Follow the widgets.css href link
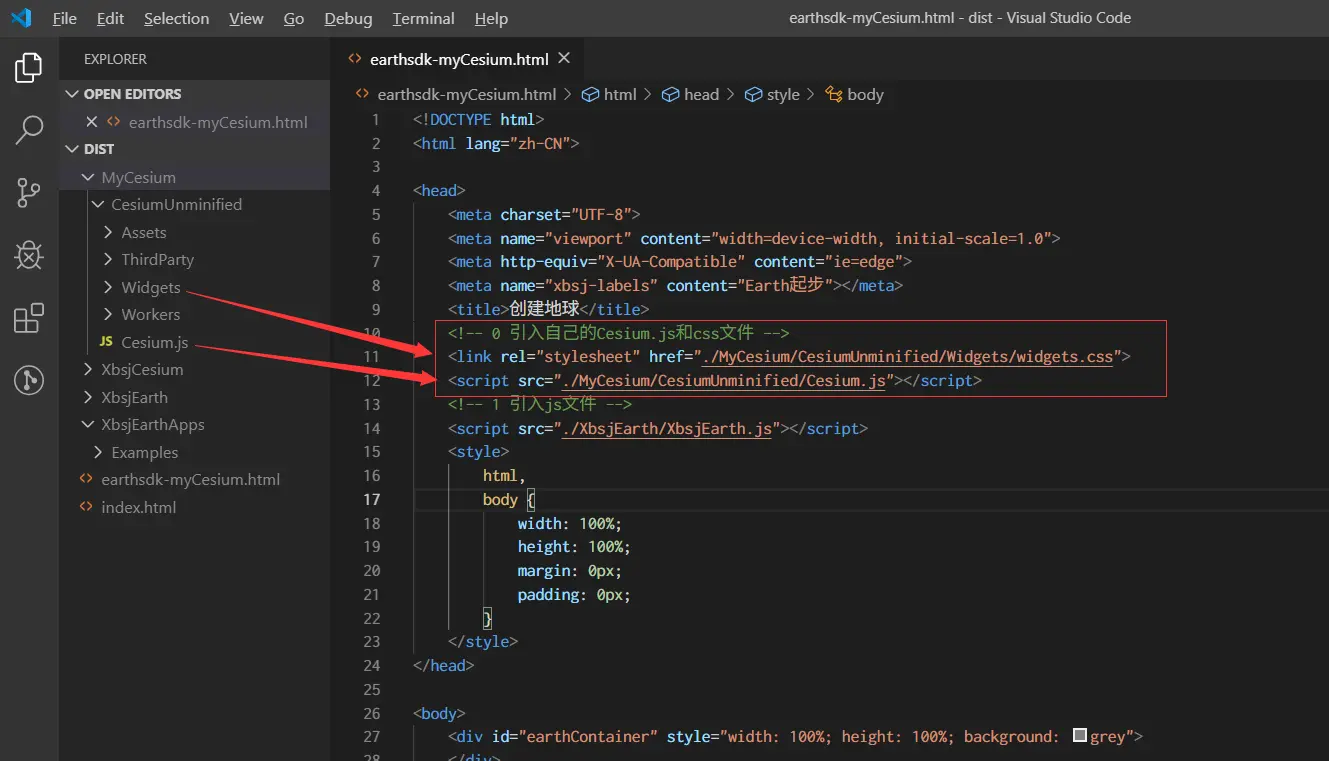Screen dimensions: 1329x761 coord(909,357)
